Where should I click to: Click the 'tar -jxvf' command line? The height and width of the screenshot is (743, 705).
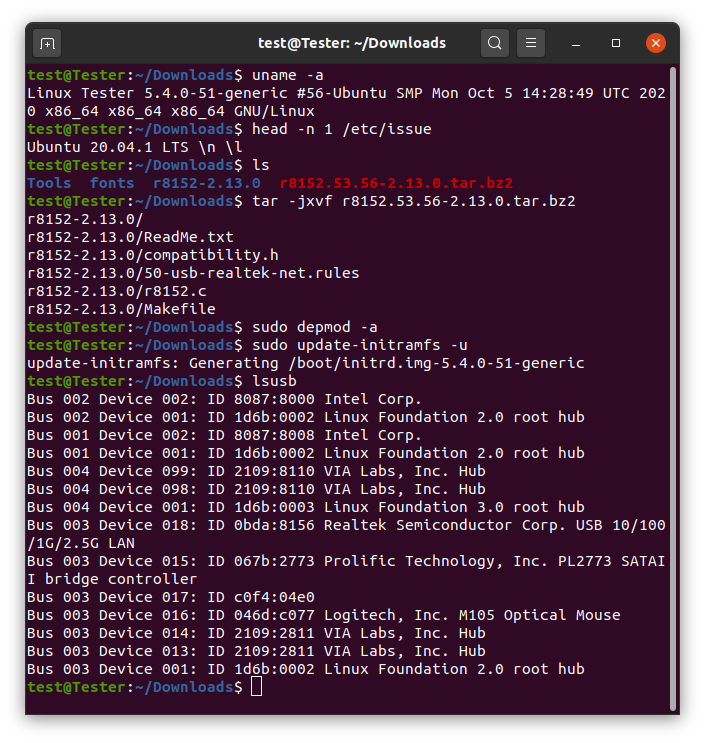point(414,201)
